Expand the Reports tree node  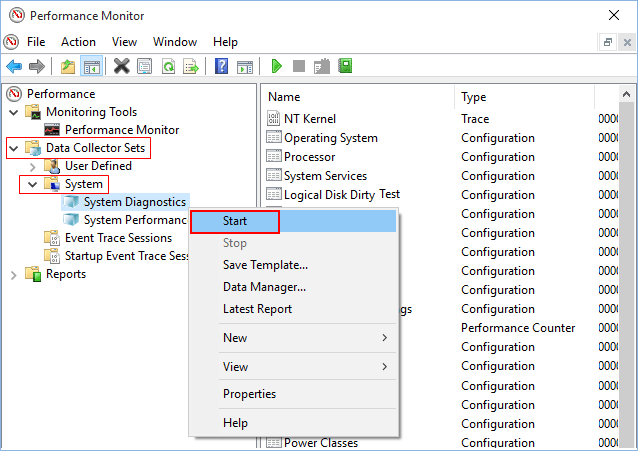click(x=13, y=274)
